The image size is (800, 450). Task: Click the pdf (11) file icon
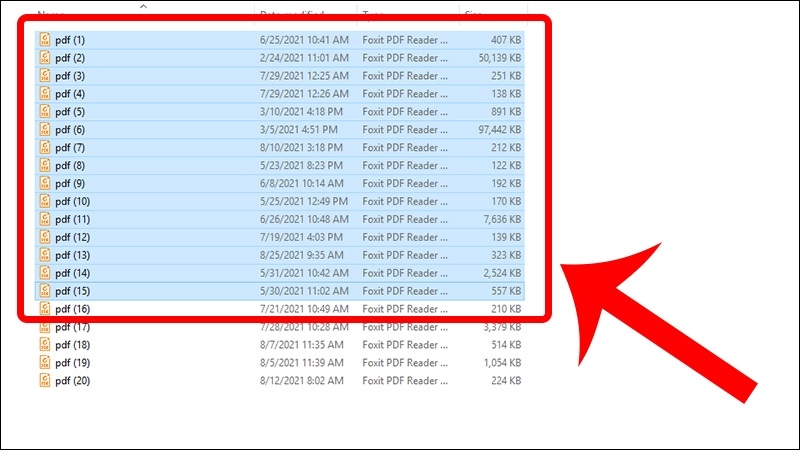click(45, 219)
